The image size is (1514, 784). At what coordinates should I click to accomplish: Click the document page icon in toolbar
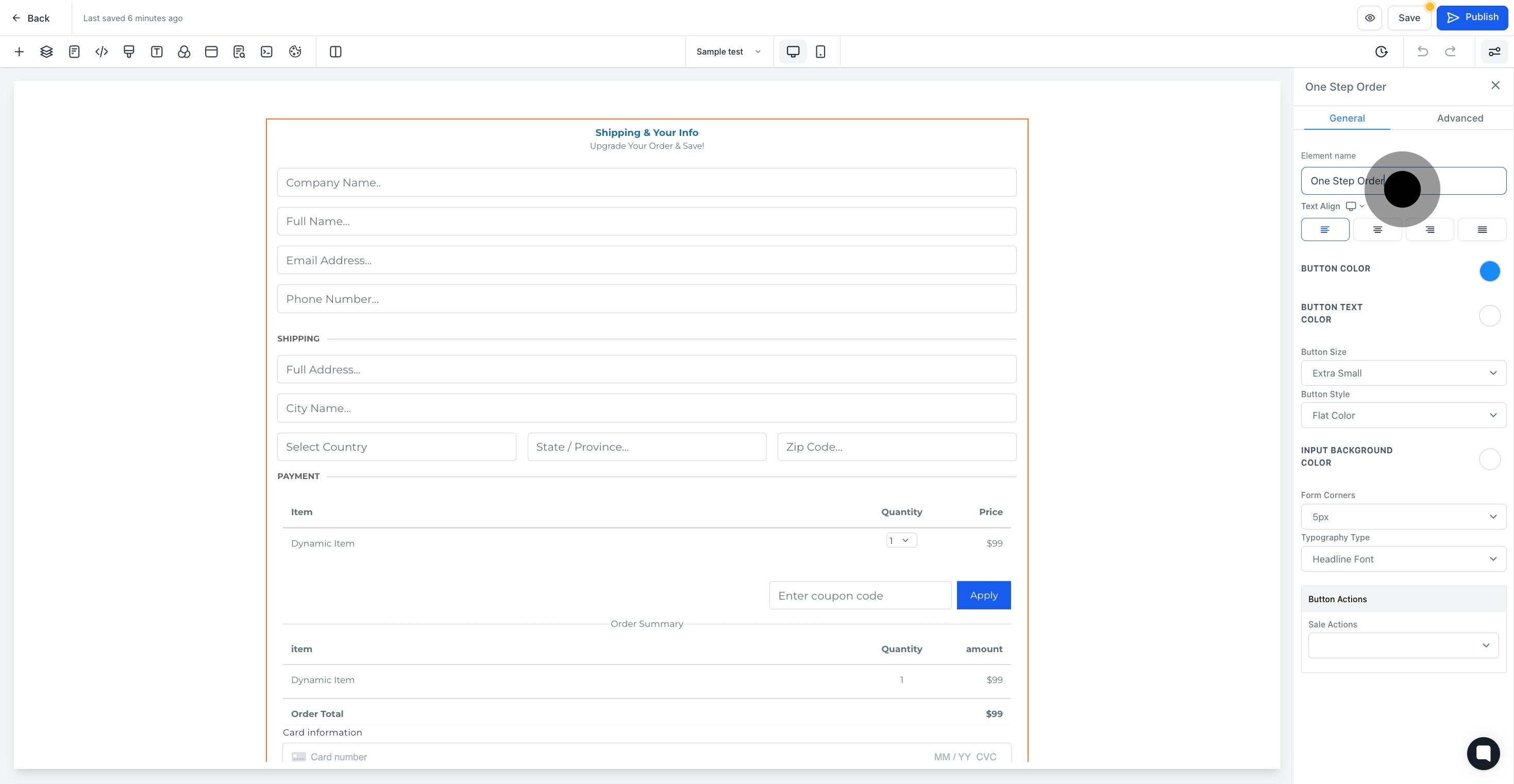point(74,52)
